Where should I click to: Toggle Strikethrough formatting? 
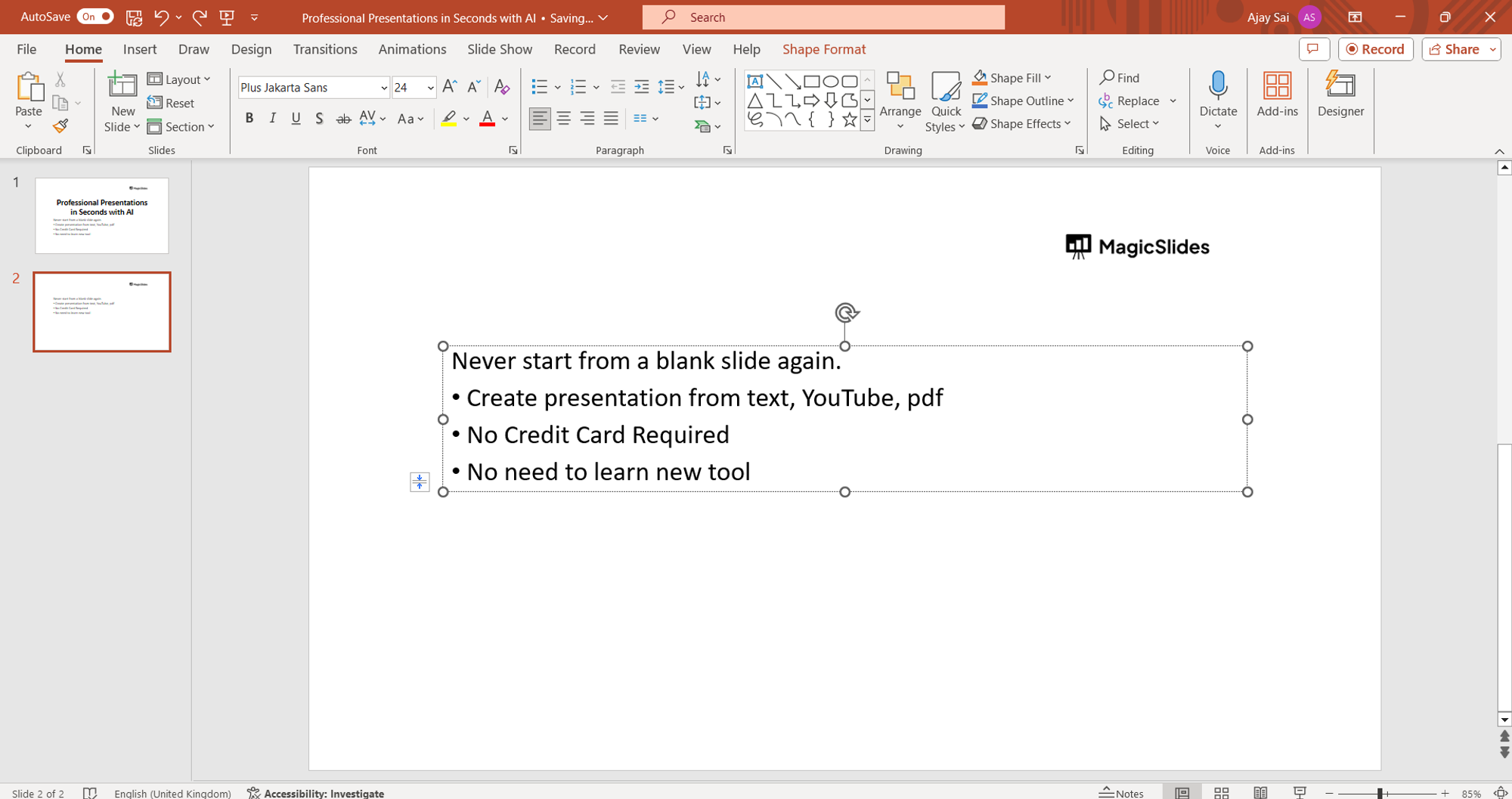click(x=343, y=118)
